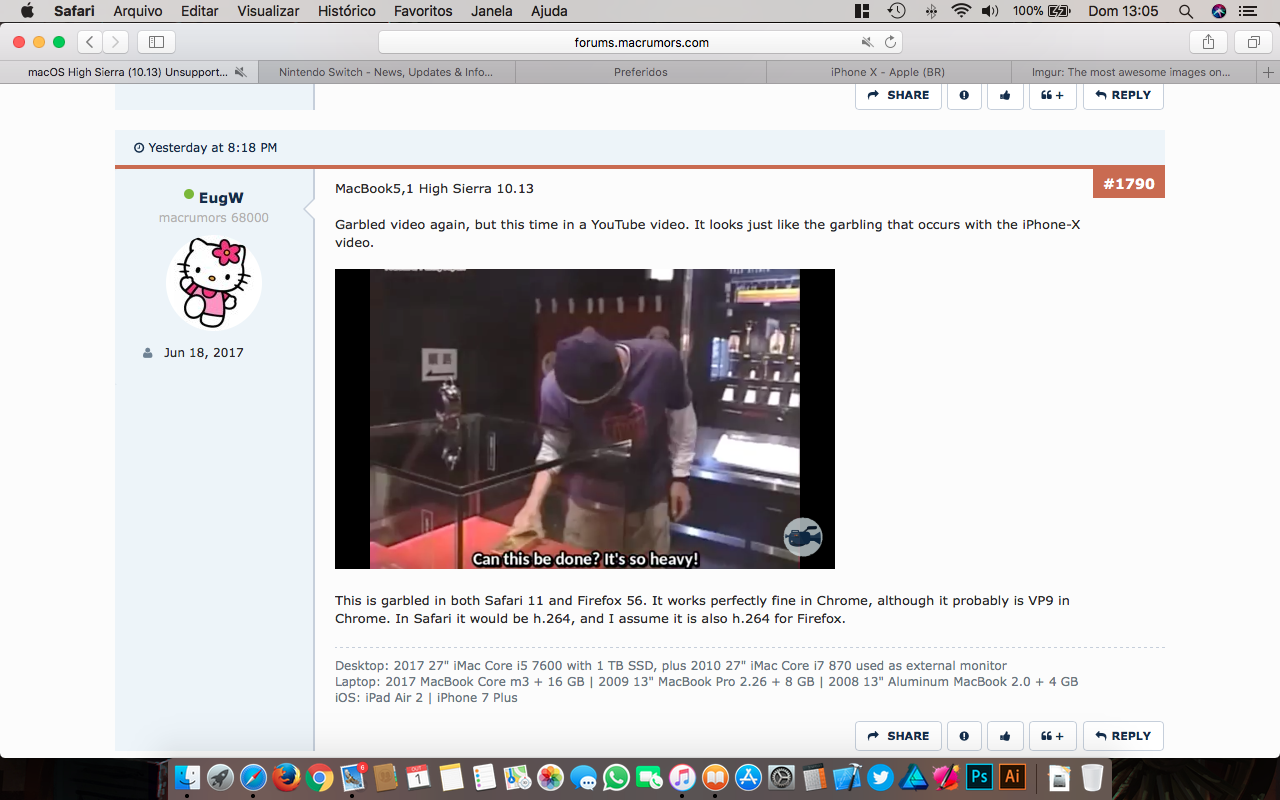This screenshot has width=1280, height=800.
Task: Open a new tab with the plus button
Action: coord(1268,72)
